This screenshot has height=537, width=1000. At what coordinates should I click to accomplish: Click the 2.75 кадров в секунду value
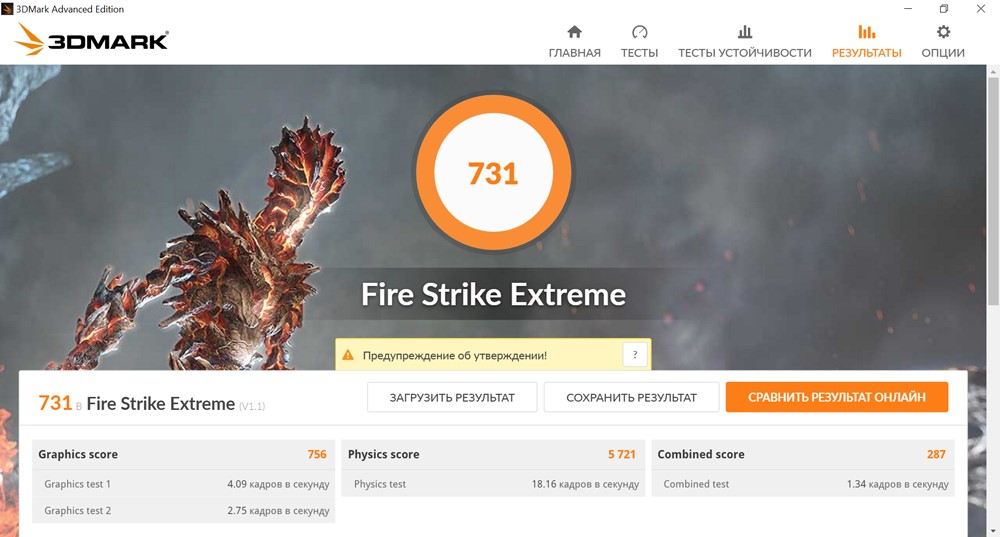point(278,511)
